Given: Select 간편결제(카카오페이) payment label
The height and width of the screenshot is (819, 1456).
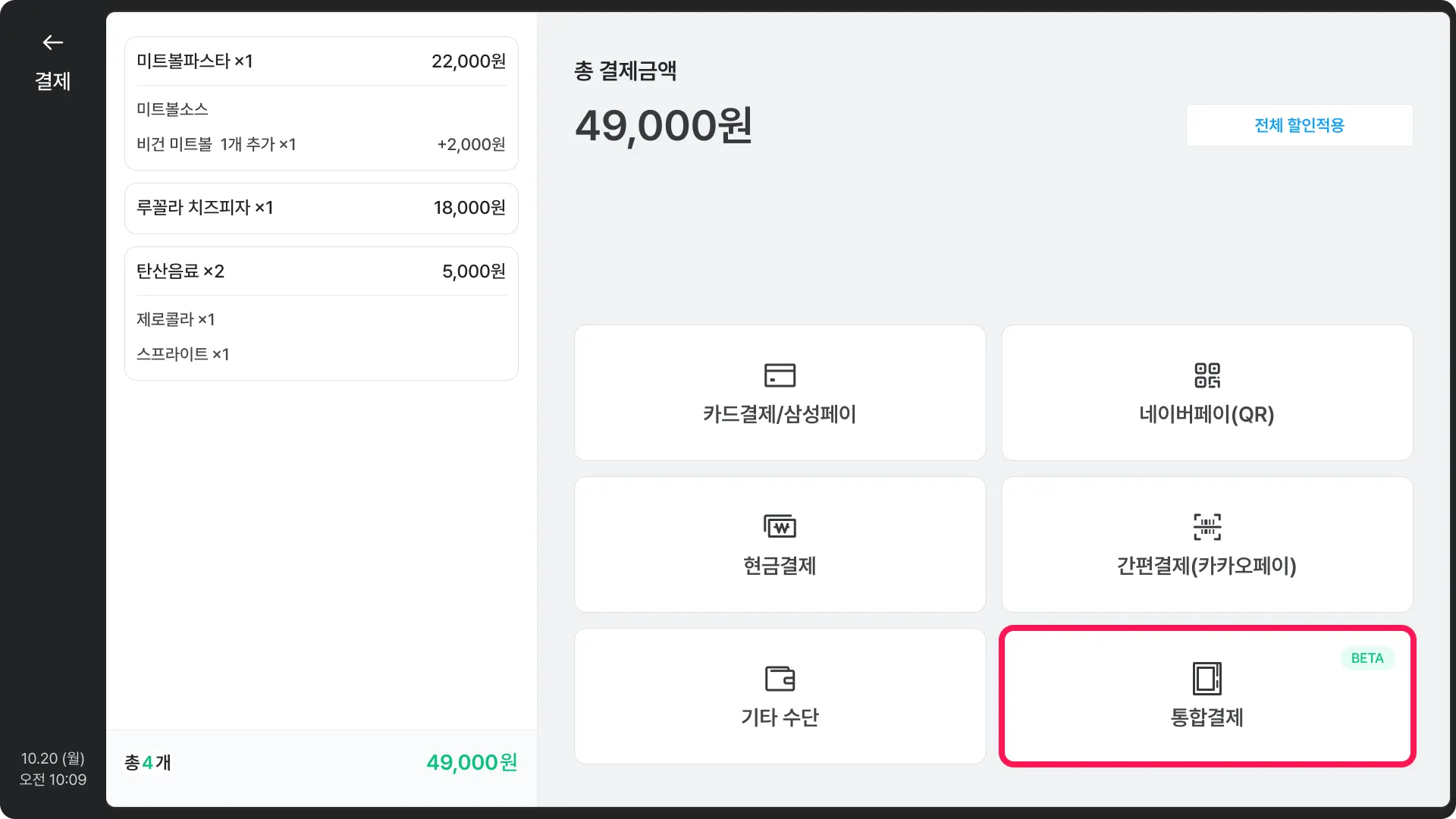Looking at the screenshot, I should (1207, 566).
